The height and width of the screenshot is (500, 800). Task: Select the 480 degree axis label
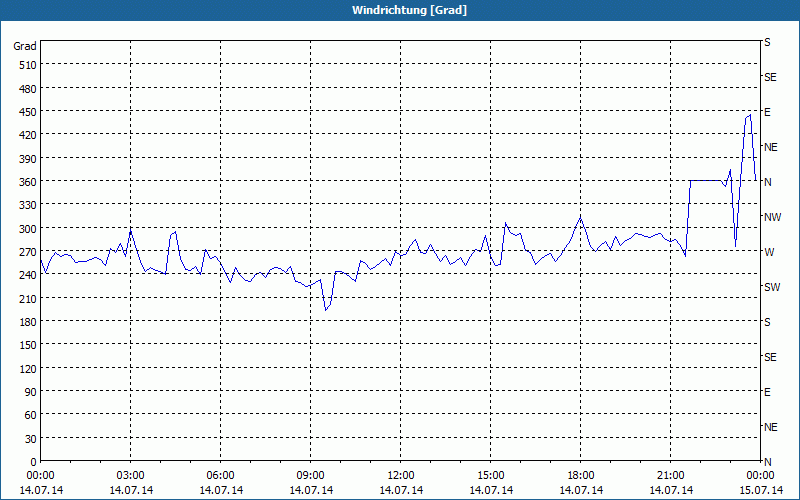tap(28, 89)
